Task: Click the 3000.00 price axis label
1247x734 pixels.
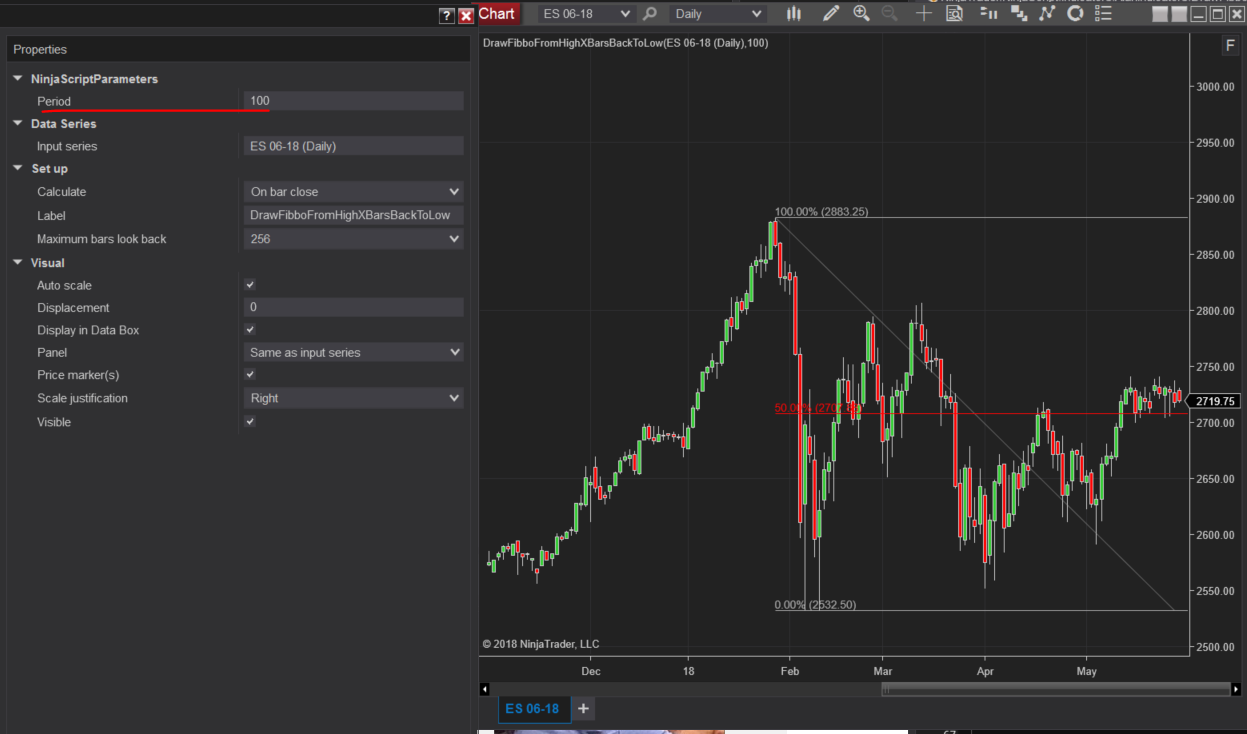Action: tap(1216, 87)
